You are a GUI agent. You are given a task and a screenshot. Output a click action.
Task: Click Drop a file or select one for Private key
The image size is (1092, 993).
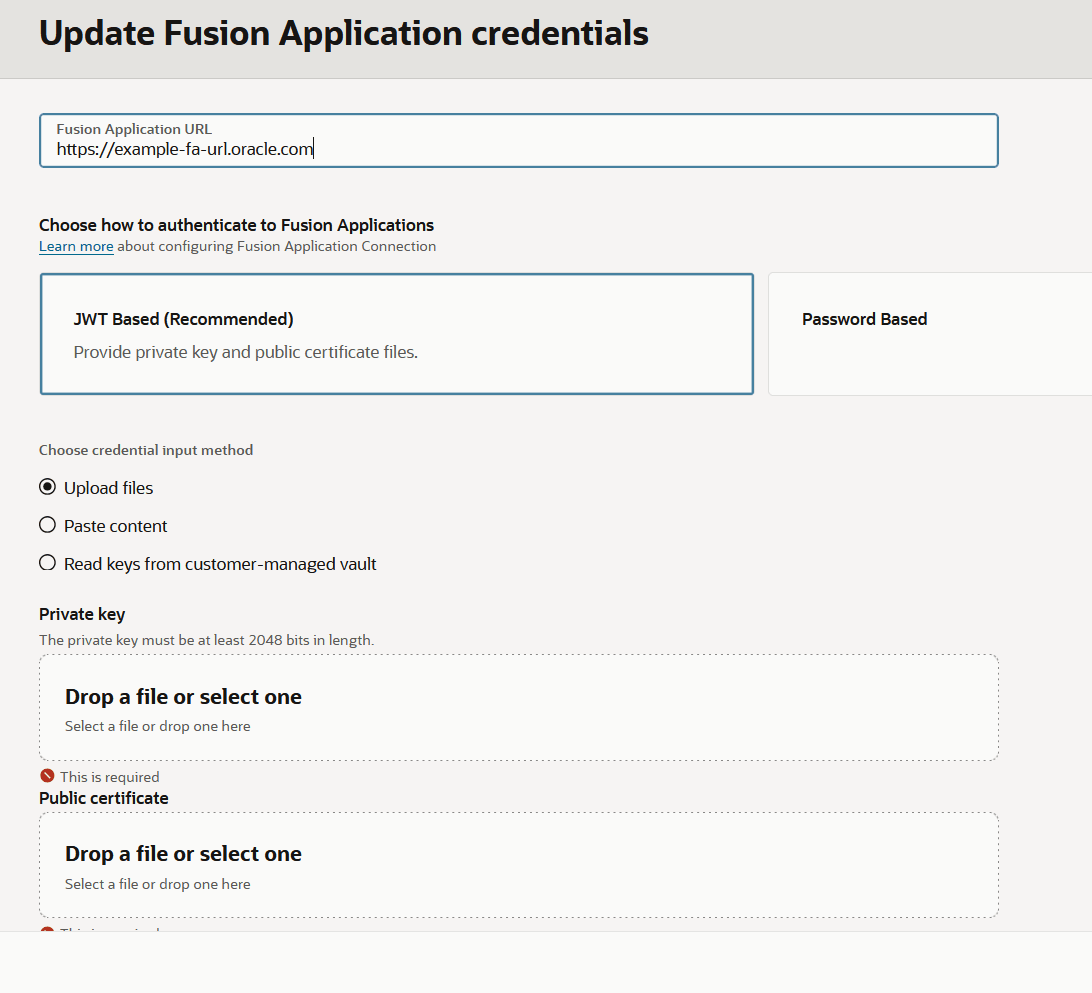pos(518,705)
